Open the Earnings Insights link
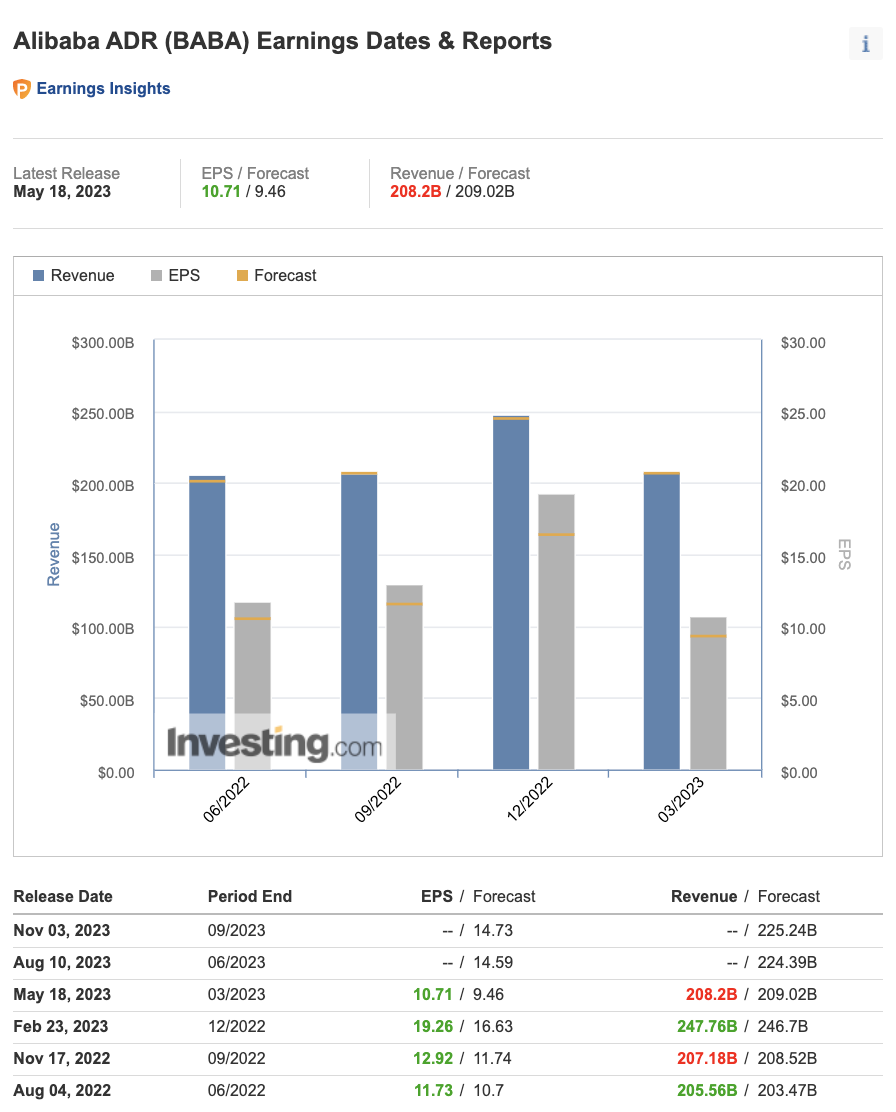Viewport: 896px width, 1112px height. pos(104,89)
